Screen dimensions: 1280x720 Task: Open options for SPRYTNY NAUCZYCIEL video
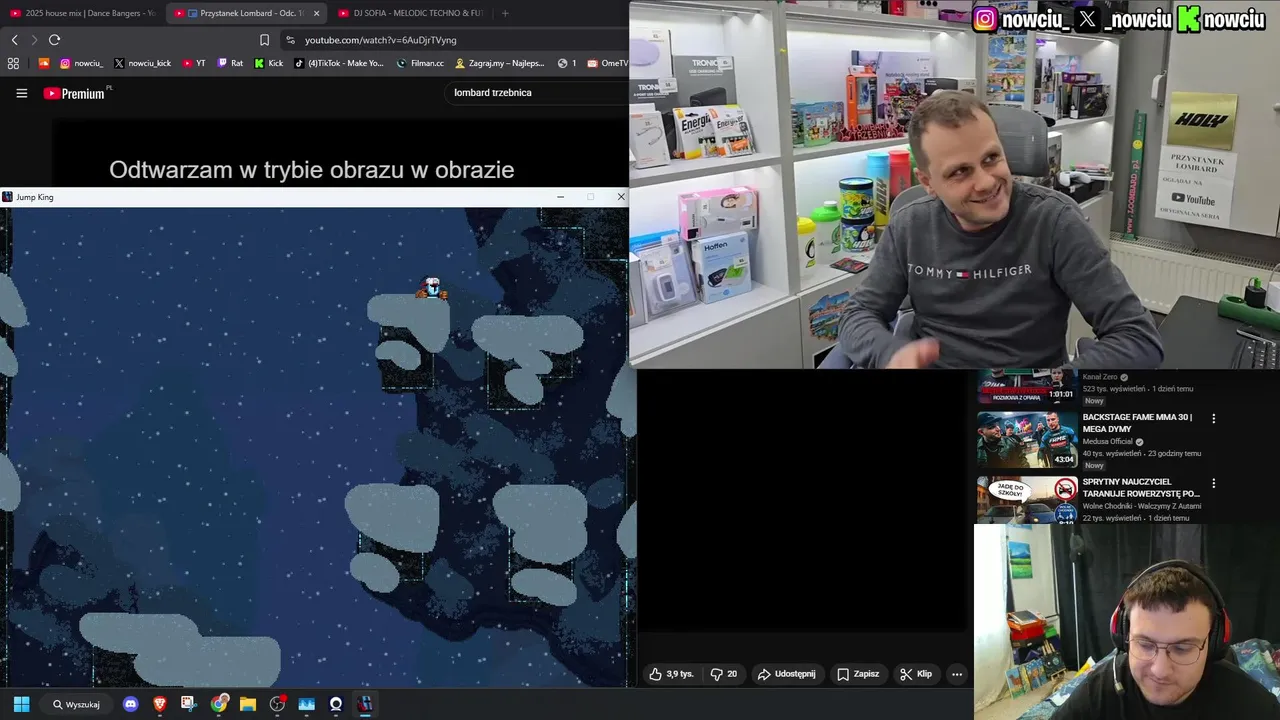tap(1214, 483)
